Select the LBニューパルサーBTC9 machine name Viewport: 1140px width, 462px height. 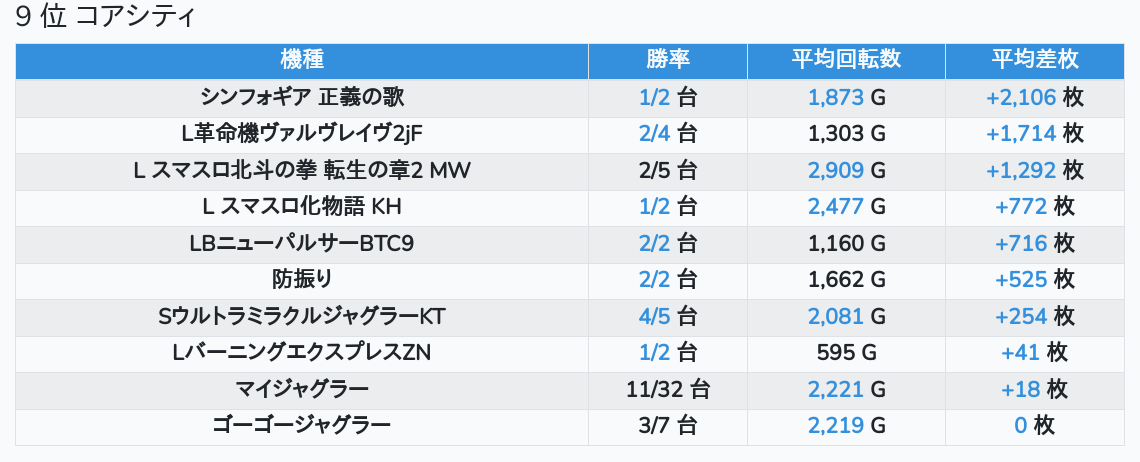[x=302, y=244]
